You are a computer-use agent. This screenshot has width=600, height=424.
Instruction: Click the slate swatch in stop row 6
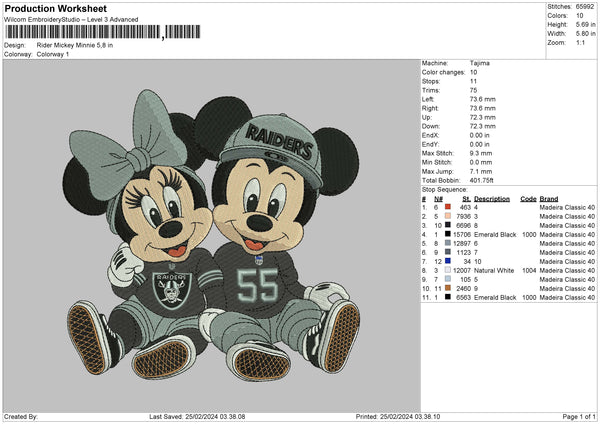(x=448, y=252)
